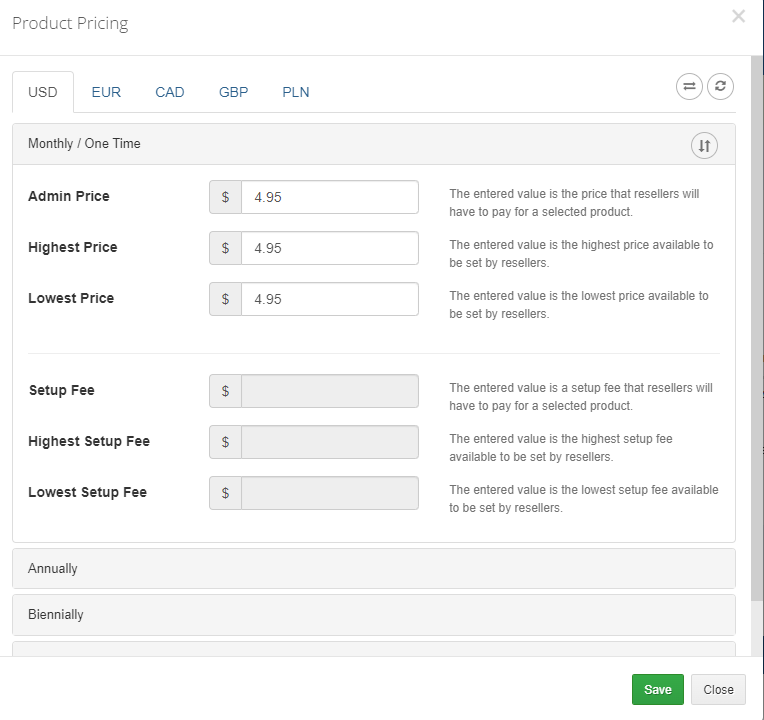The width and height of the screenshot is (764, 720).
Task: Click the Admin Price description text
Action: [574, 203]
